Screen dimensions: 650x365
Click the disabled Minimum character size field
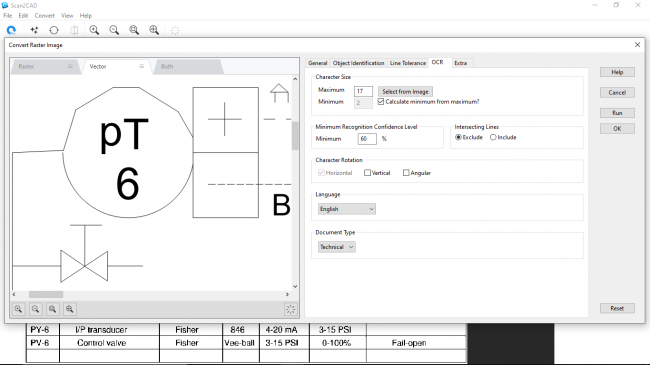[x=363, y=103]
